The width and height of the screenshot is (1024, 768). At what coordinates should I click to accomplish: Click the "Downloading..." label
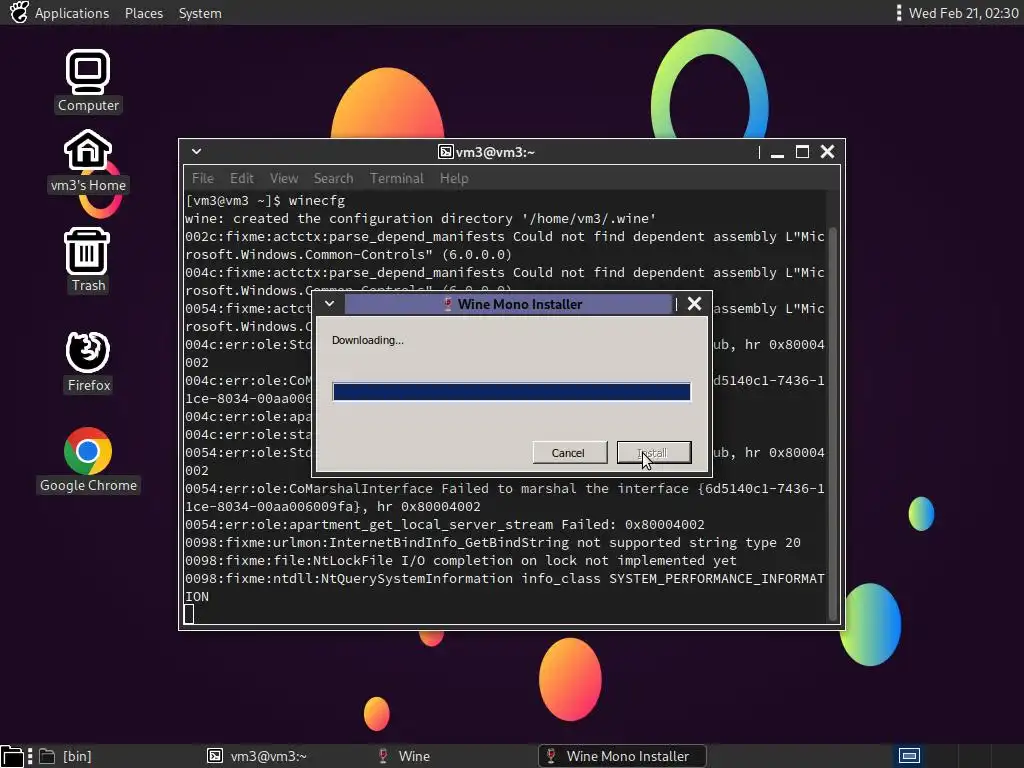[x=368, y=340]
